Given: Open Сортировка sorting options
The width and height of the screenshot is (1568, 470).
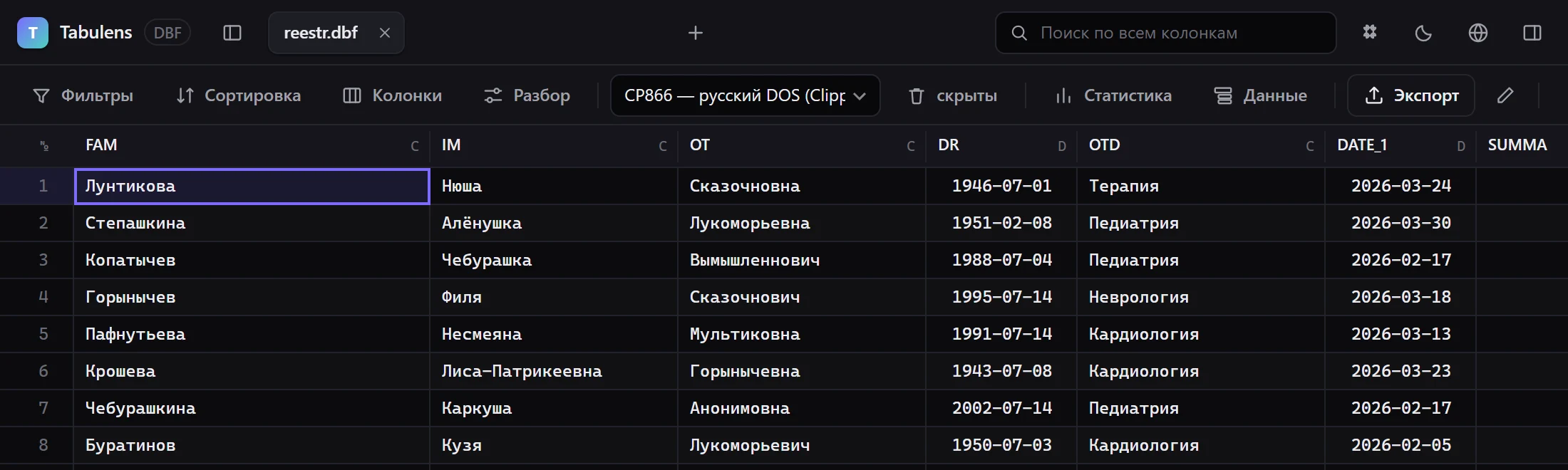Looking at the screenshot, I should coord(238,95).
